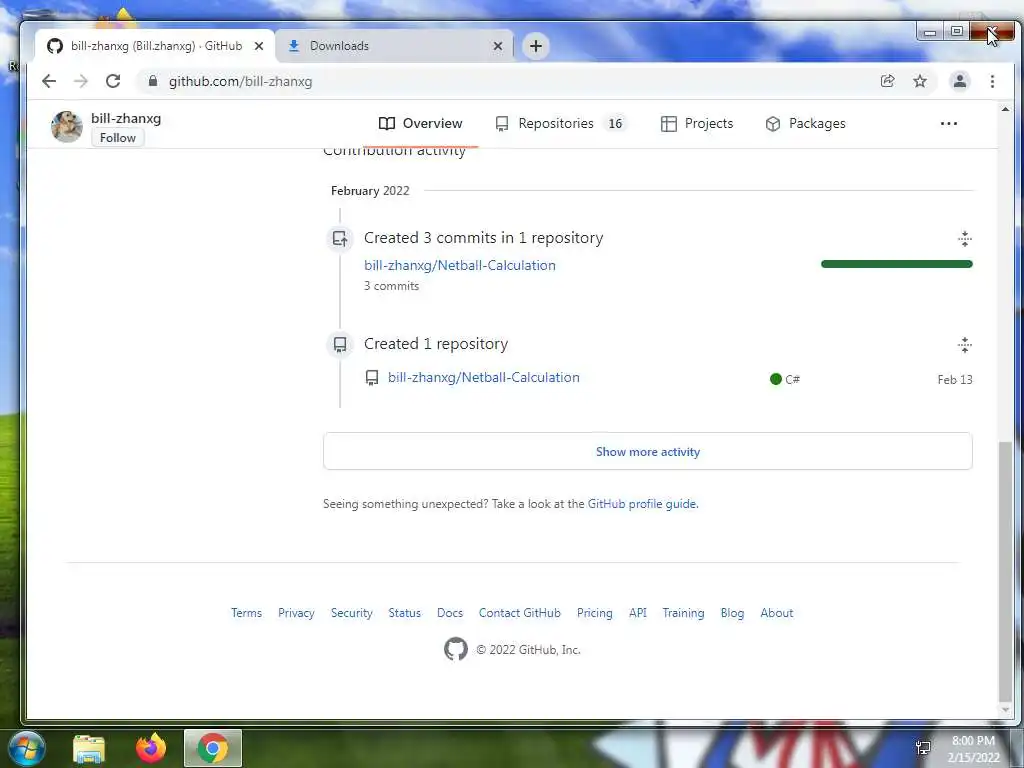
Task: Open the Pricing footer link
Action: pyautogui.click(x=594, y=613)
